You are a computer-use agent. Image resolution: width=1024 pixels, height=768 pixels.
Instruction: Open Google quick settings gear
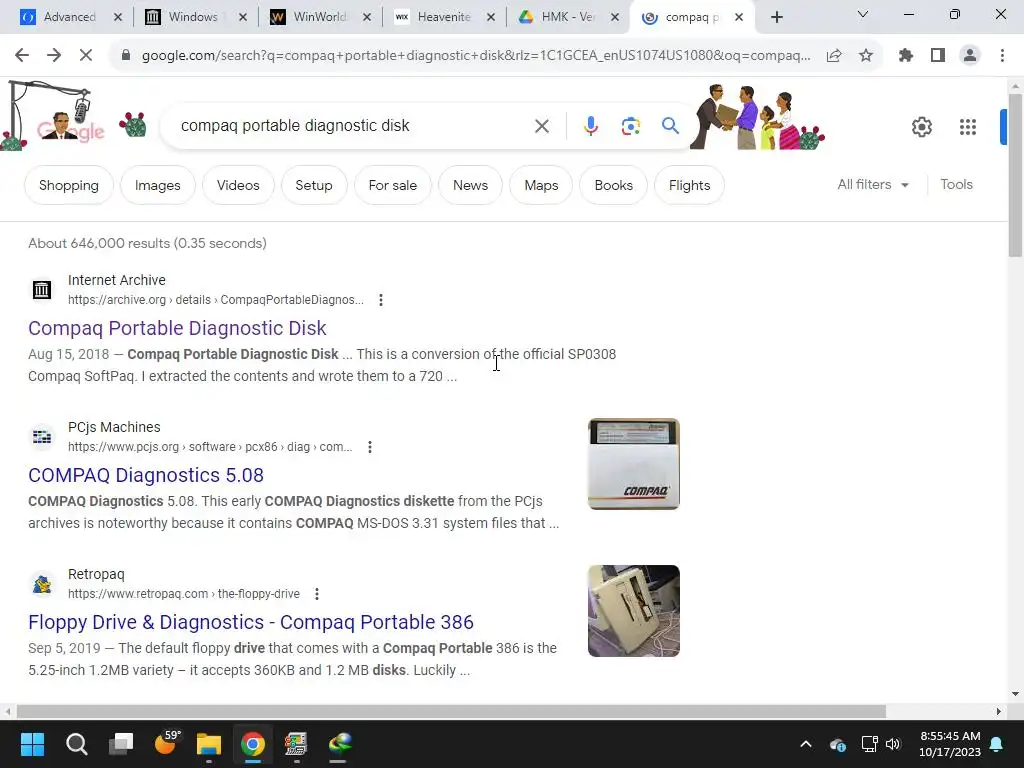921,127
